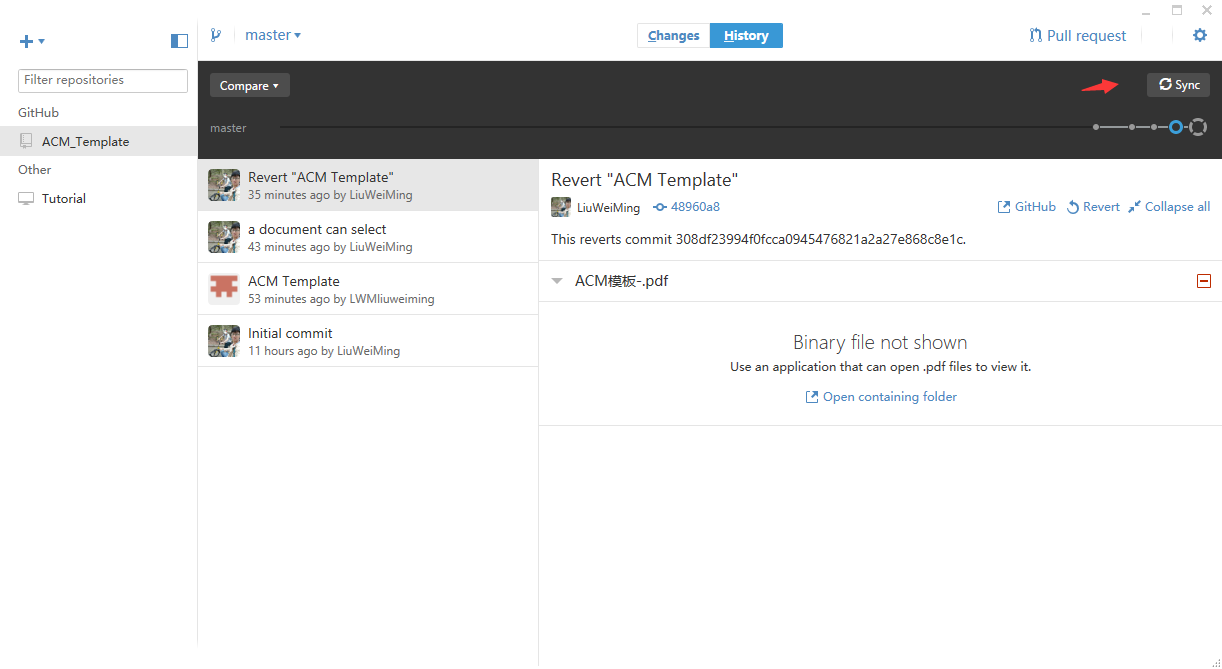Click the Sync button
This screenshot has height=669, width=1222.
pyautogui.click(x=1178, y=85)
